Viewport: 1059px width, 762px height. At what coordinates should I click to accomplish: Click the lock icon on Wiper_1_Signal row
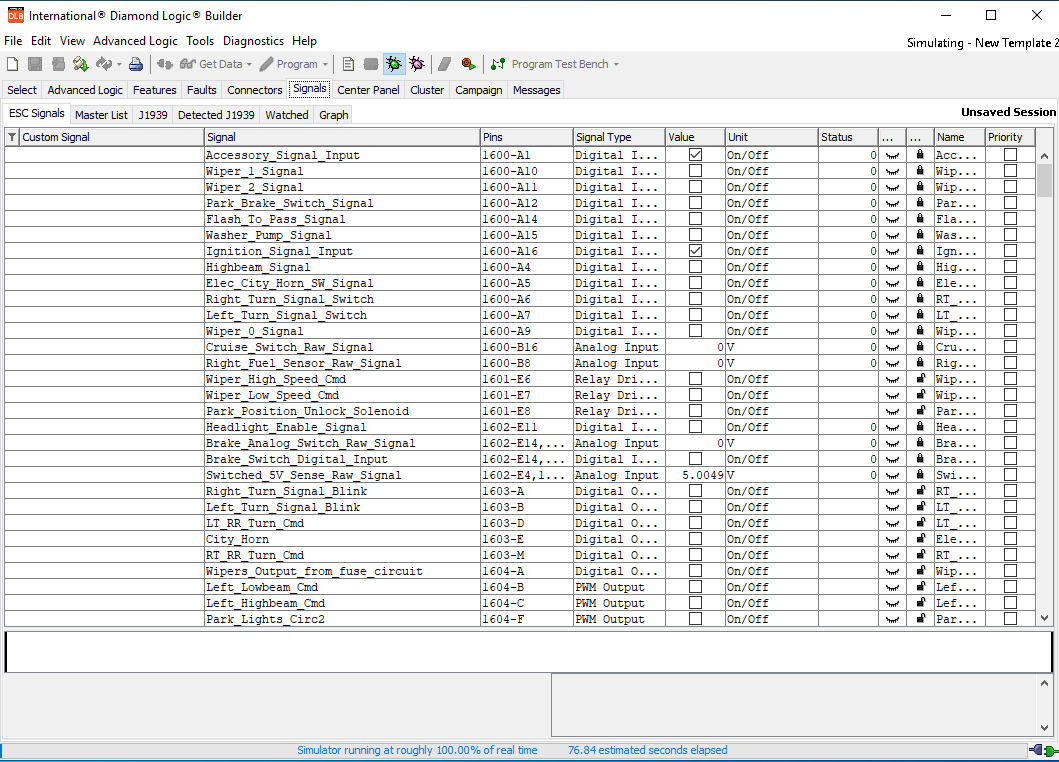tap(918, 171)
